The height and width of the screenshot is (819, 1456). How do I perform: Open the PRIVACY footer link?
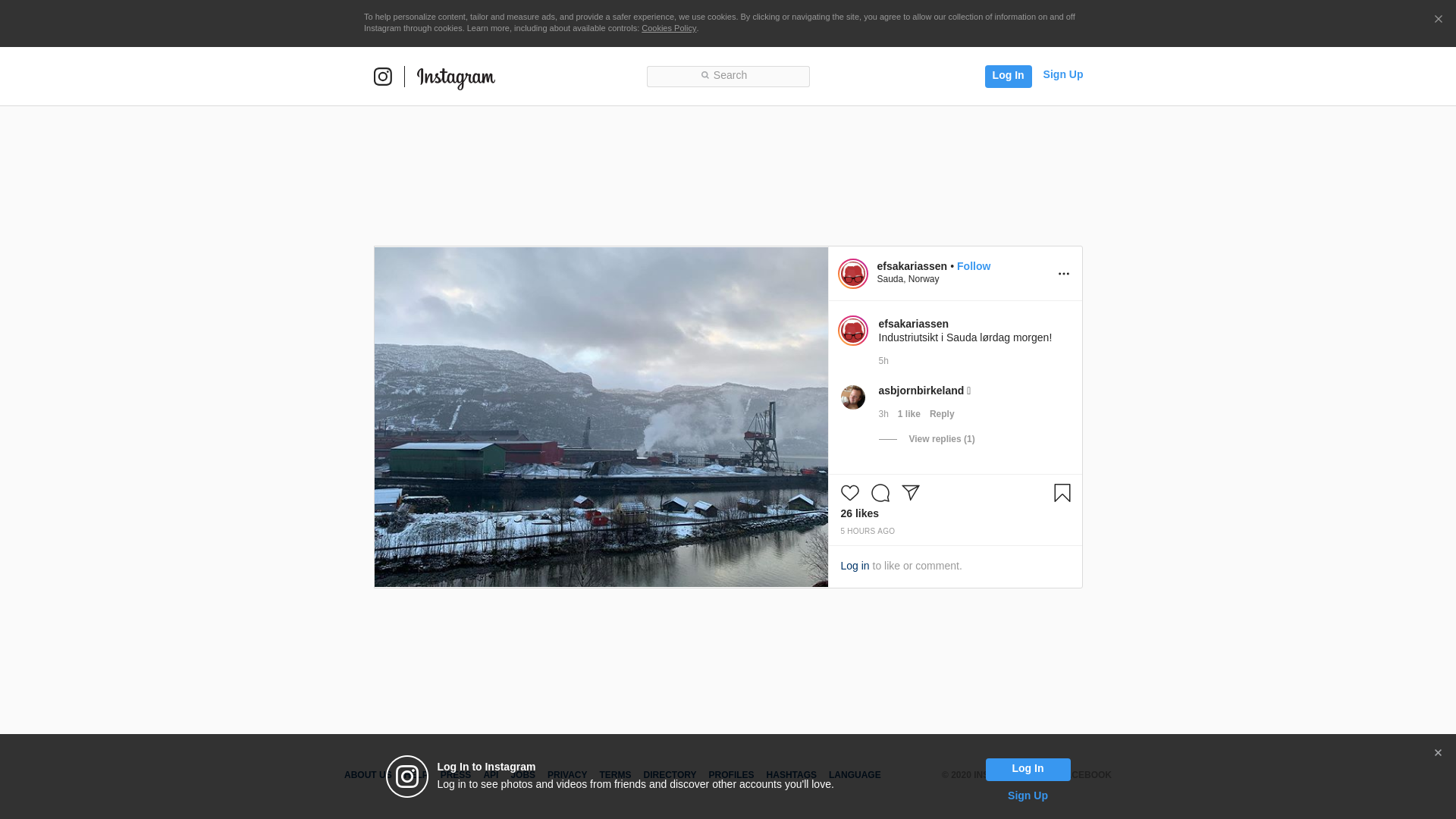point(567,775)
